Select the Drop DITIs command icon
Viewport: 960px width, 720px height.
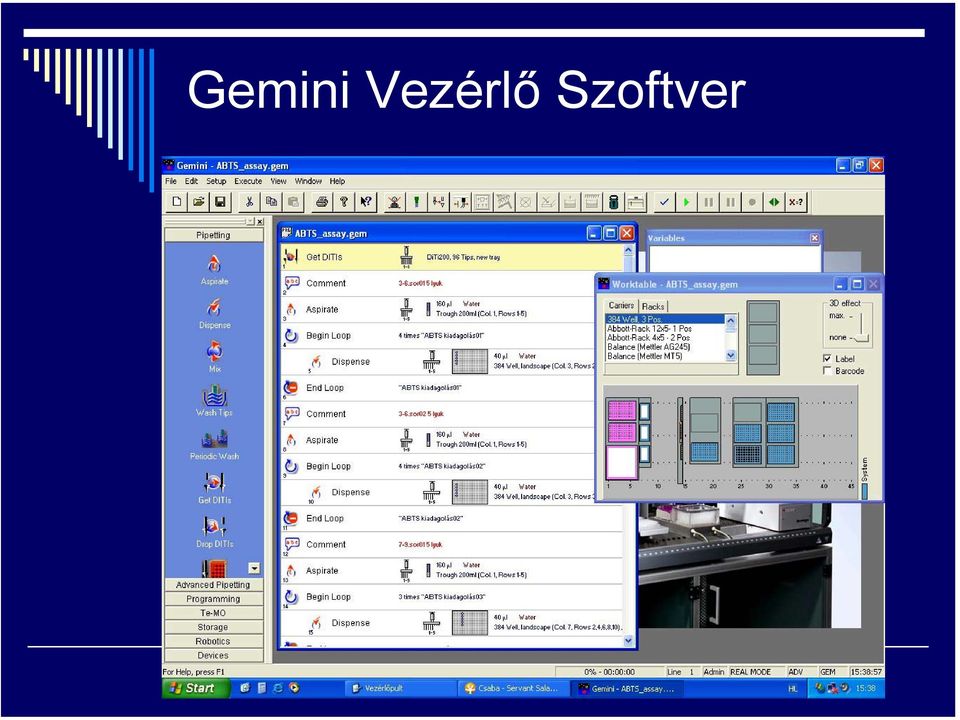point(214,531)
